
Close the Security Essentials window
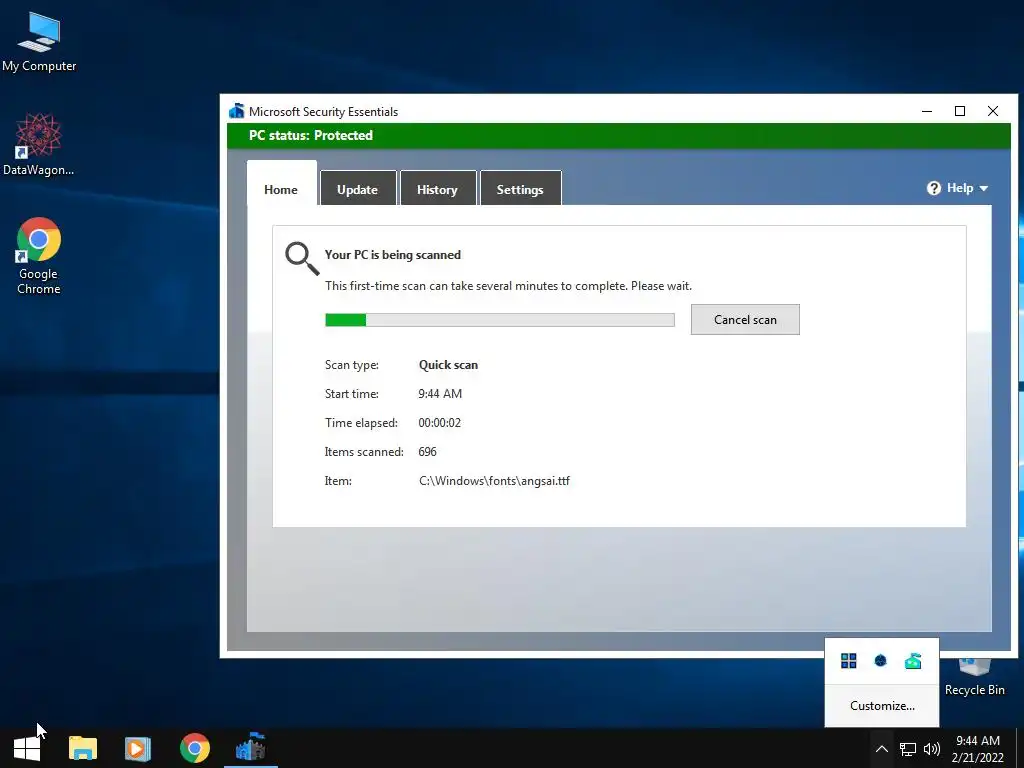(993, 111)
